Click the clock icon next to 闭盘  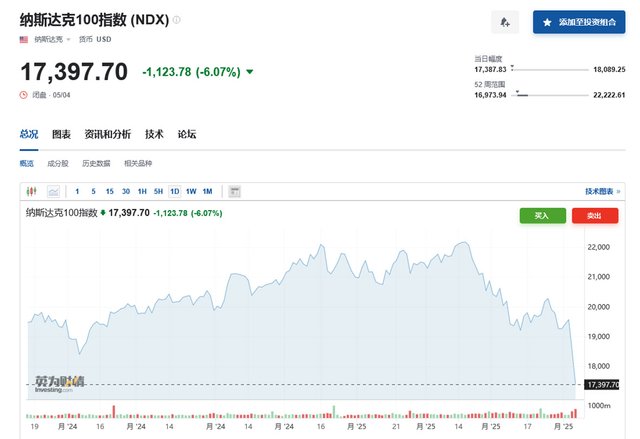[x=23, y=95]
